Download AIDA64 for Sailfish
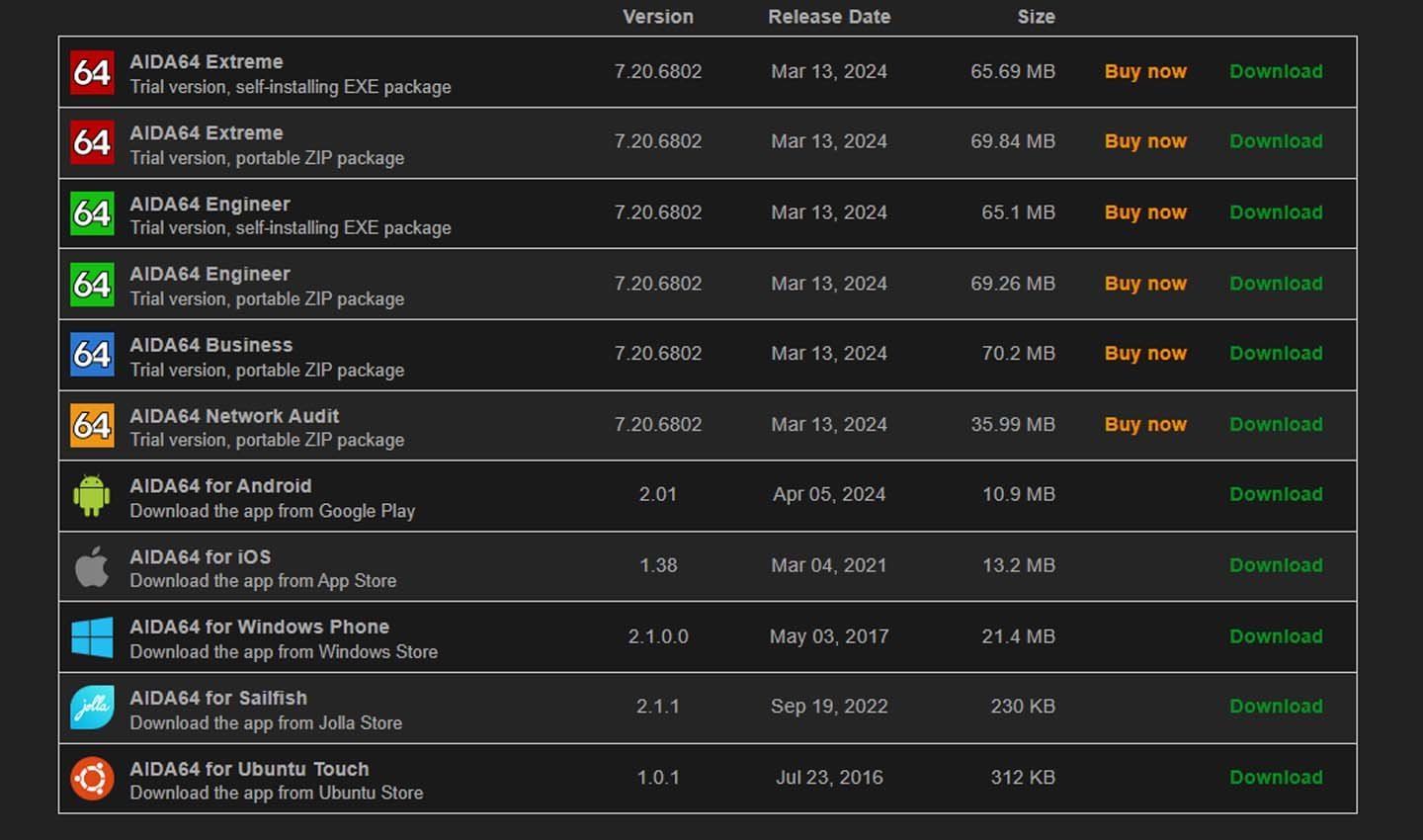 [x=1276, y=707]
